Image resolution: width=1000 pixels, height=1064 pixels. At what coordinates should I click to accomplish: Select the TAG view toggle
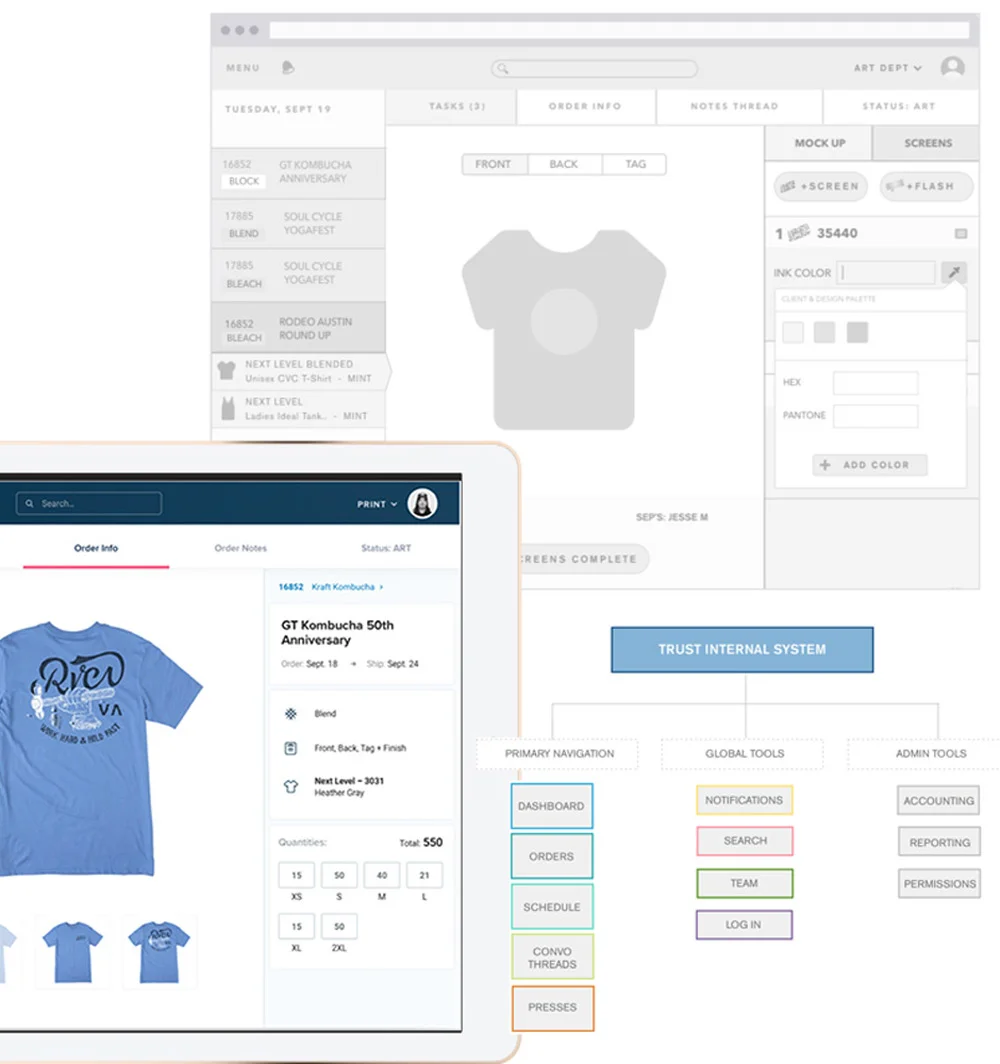click(634, 164)
